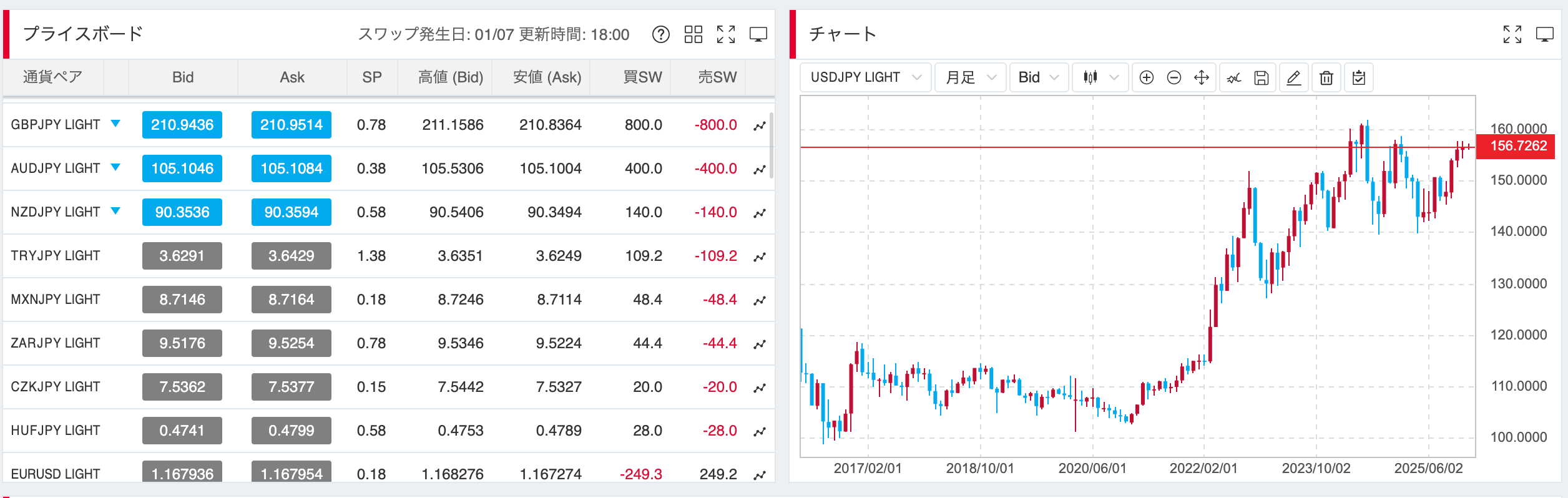This screenshot has width=1568, height=498.
Task: Click the GBPJPY Ask price 210.9514
Action: (x=291, y=125)
